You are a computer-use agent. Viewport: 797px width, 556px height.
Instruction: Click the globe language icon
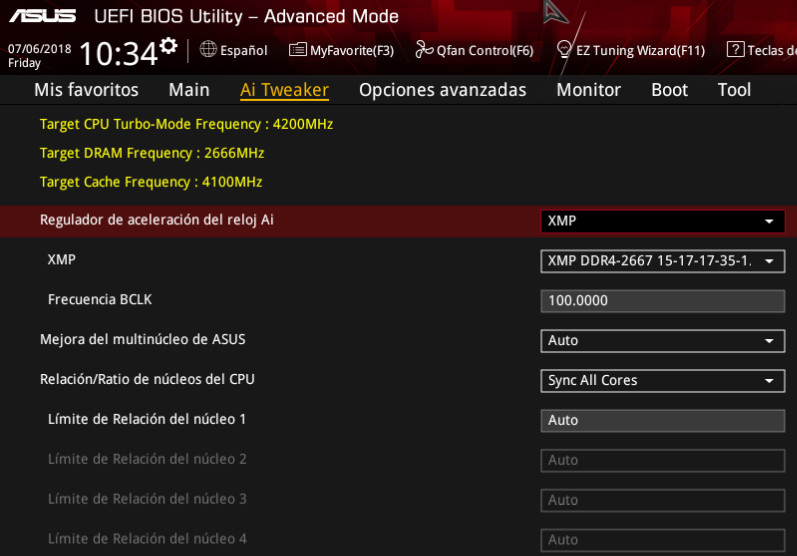point(208,49)
